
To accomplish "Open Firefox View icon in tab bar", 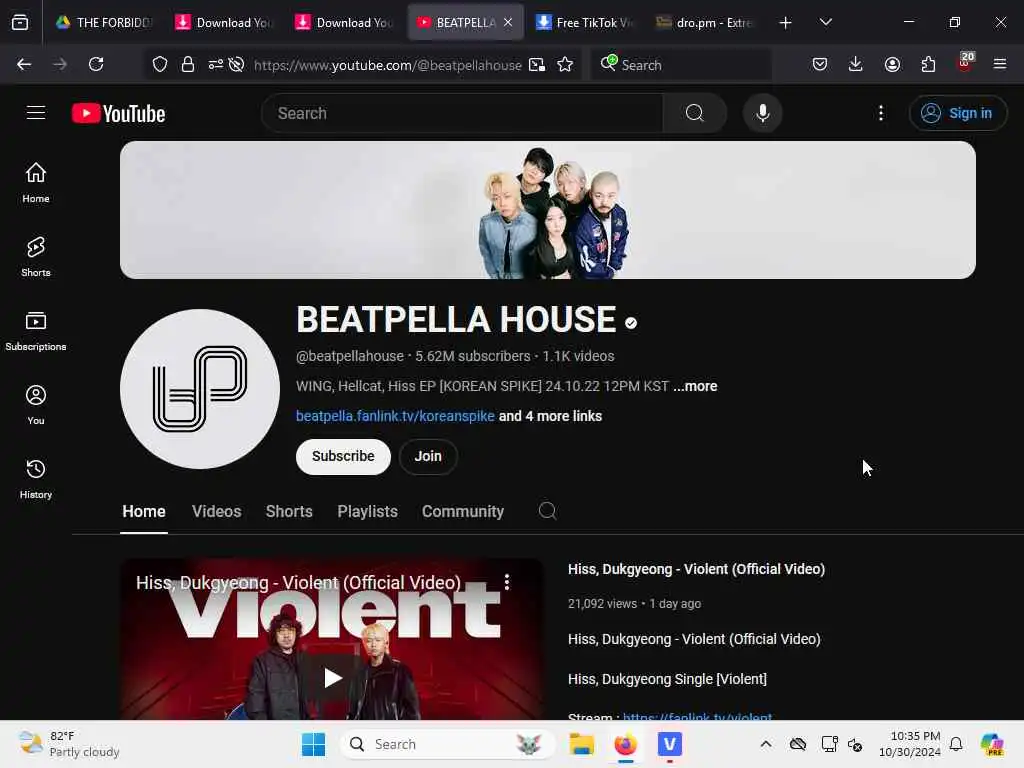I will click(20, 22).
